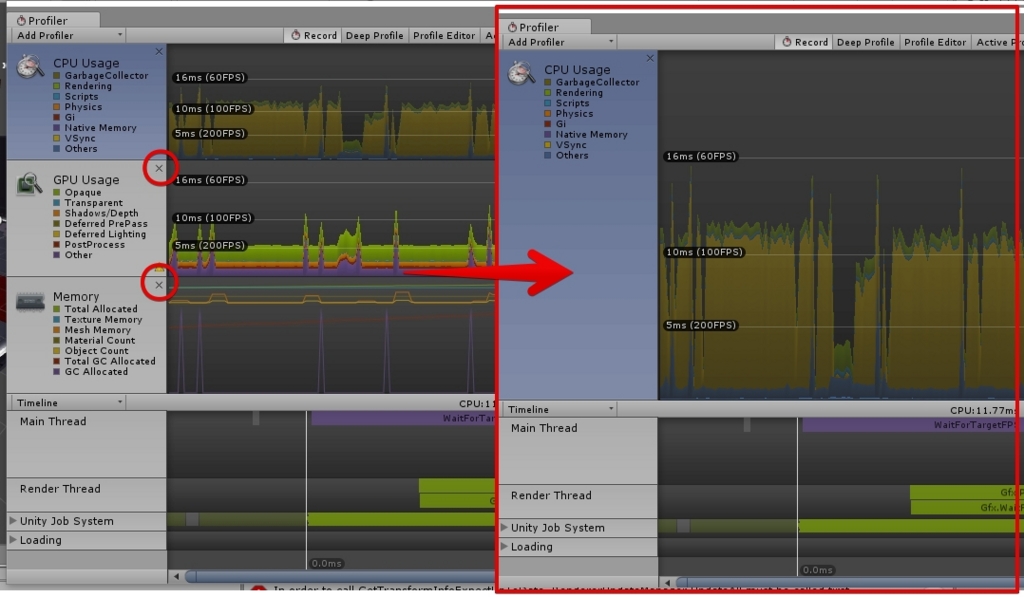Toggle Physics series in left CPU Usage
The image size is (1024, 597).
tap(57, 107)
